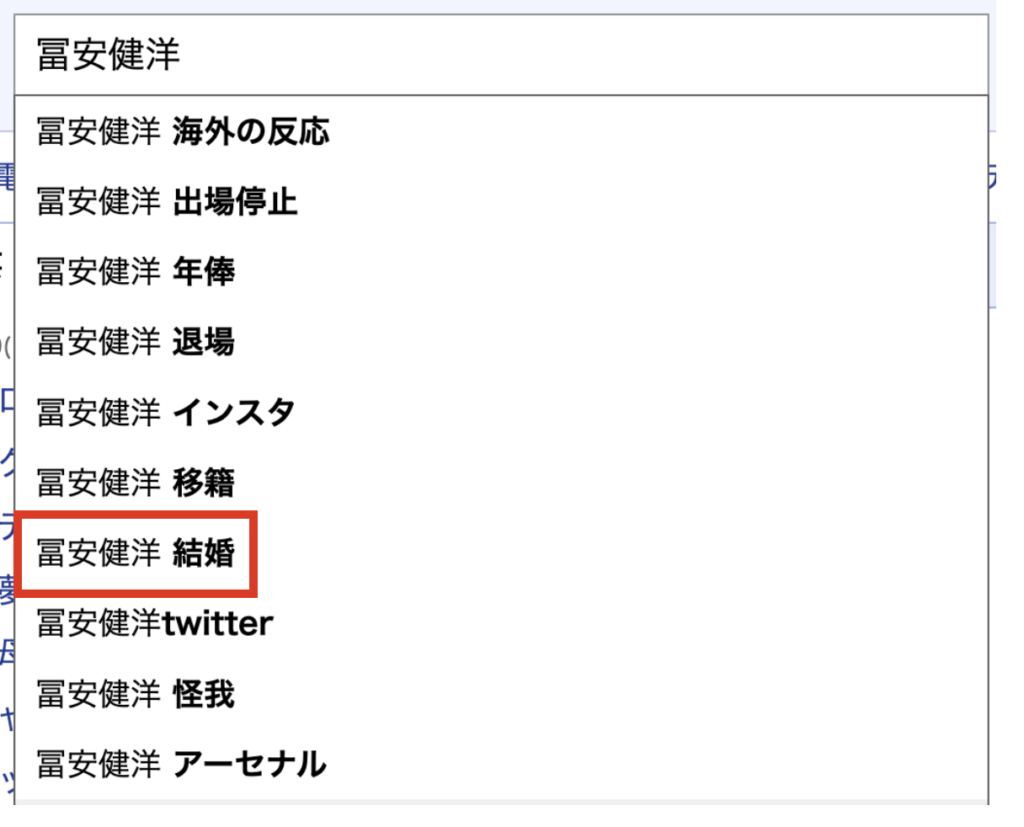Open the cut-off ッ link at bottom left
Image resolution: width=1024 pixels, height=827 pixels.
6,782
